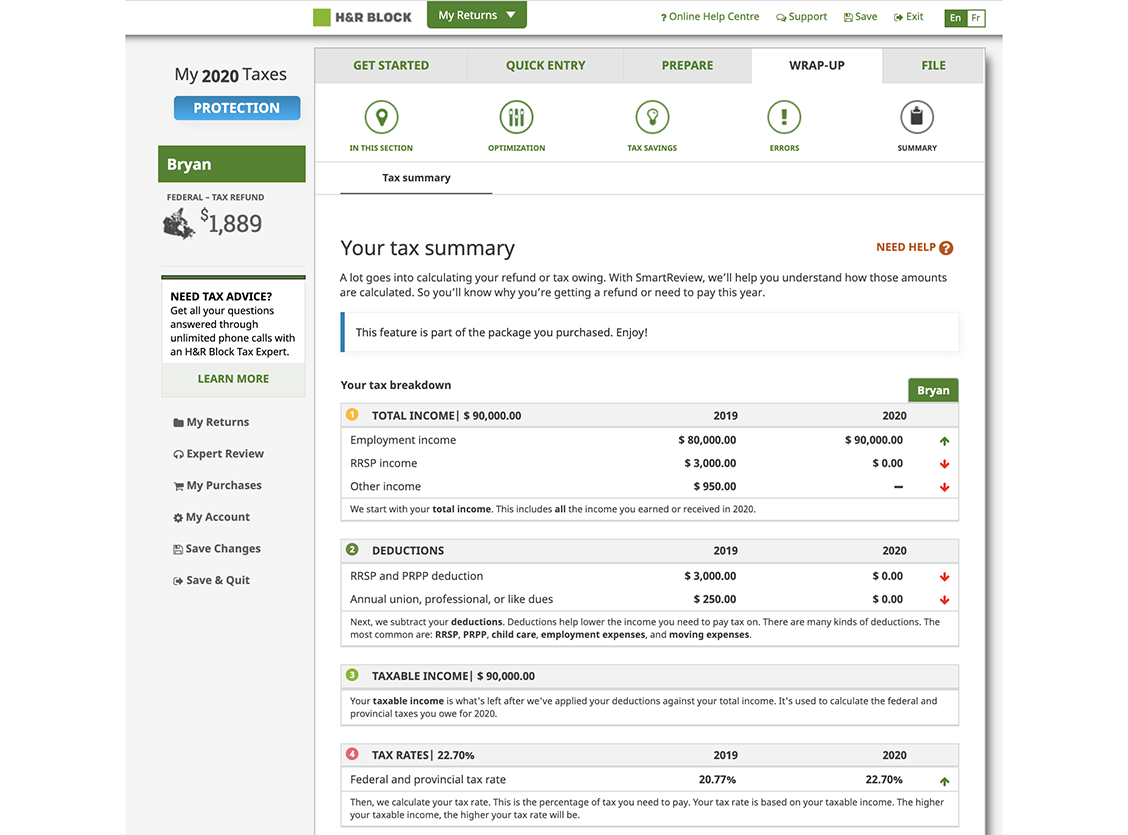This screenshot has width=1128, height=835.
Task: Click the red decrease arrow beside RRSP income
Action: pos(945,463)
